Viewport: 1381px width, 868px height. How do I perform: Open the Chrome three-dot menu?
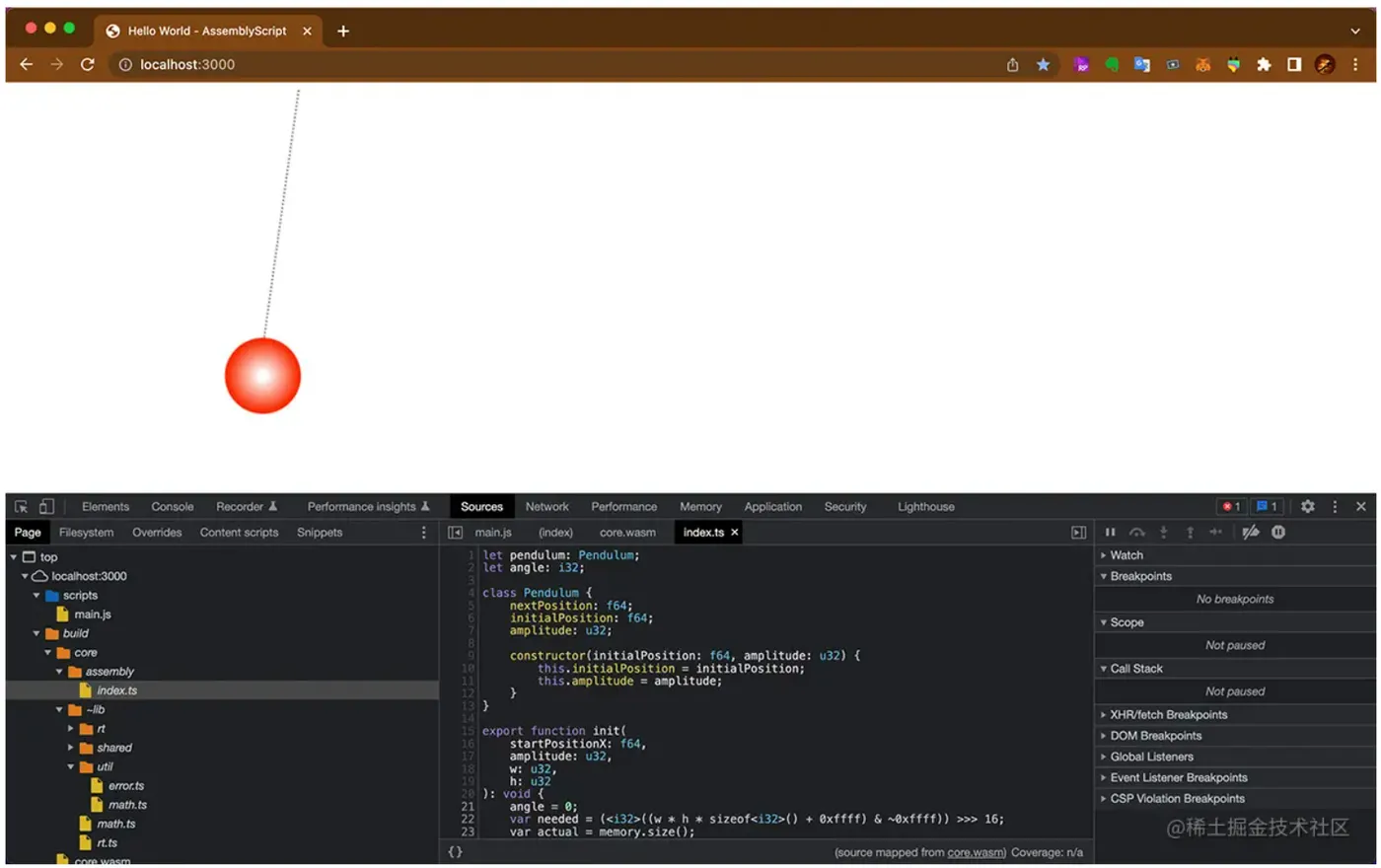tap(1355, 64)
